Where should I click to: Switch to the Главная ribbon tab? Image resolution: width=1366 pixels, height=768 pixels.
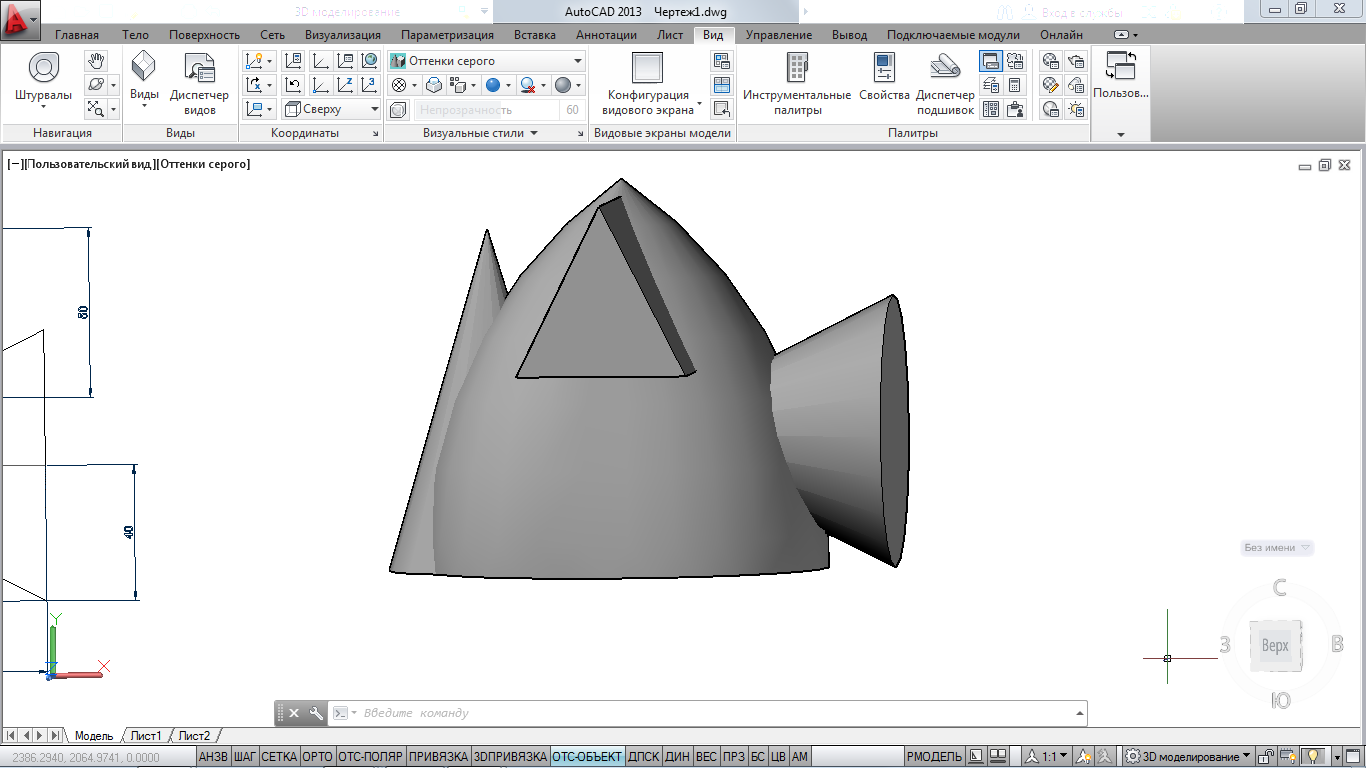pyautogui.click(x=77, y=35)
